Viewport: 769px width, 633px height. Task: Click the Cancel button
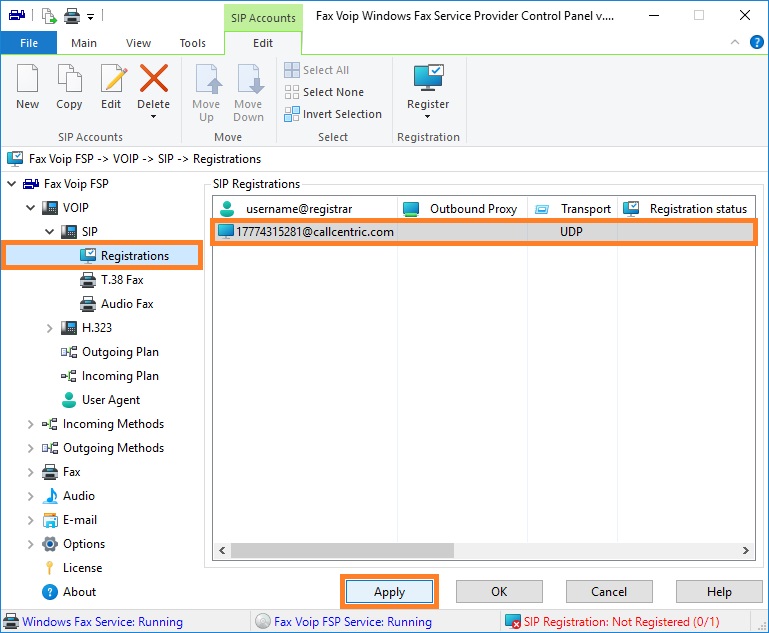(x=609, y=592)
